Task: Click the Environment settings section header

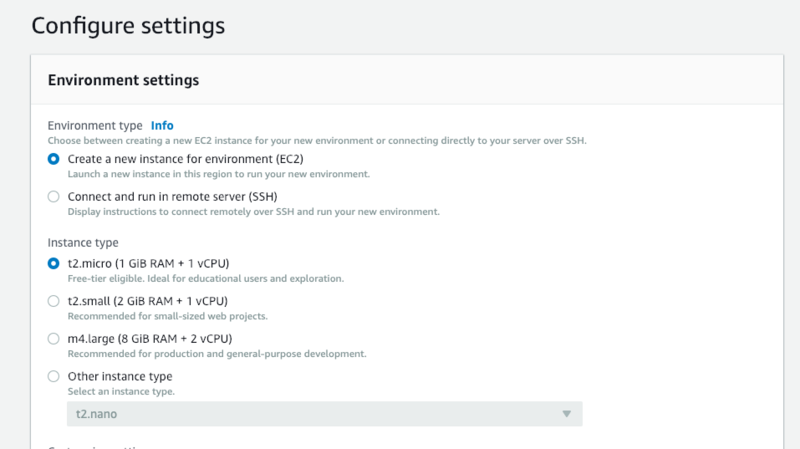Action: click(124, 80)
